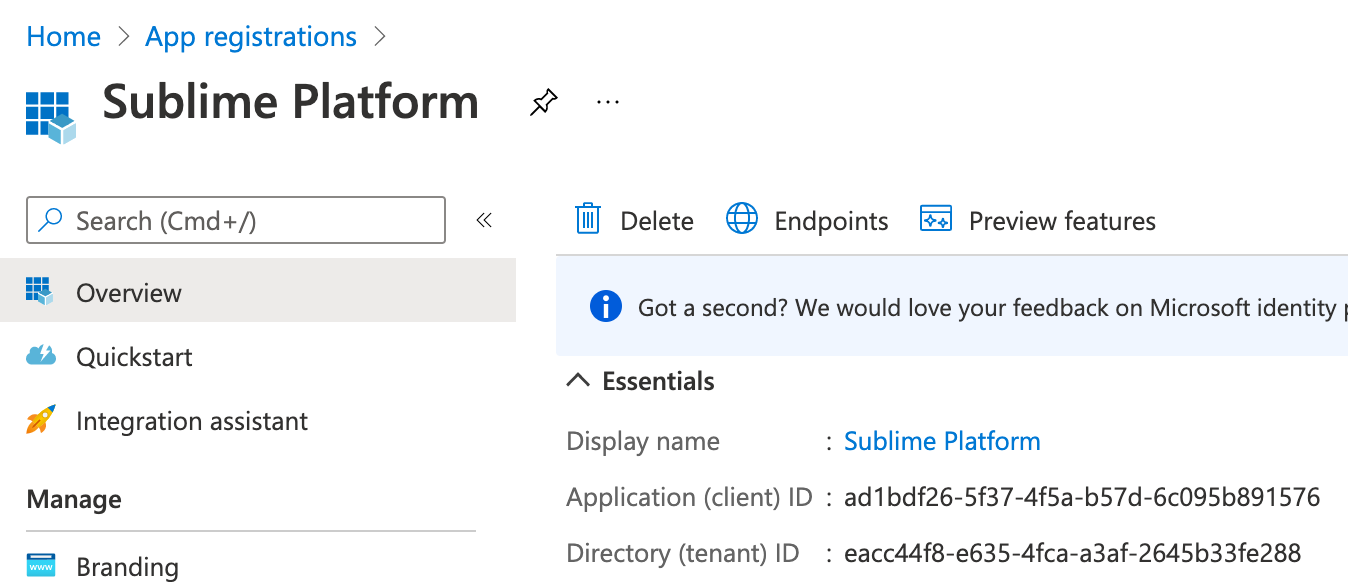Click the Application (client) ID value
Viewport: 1348px width, 588px height.
click(1082, 497)
